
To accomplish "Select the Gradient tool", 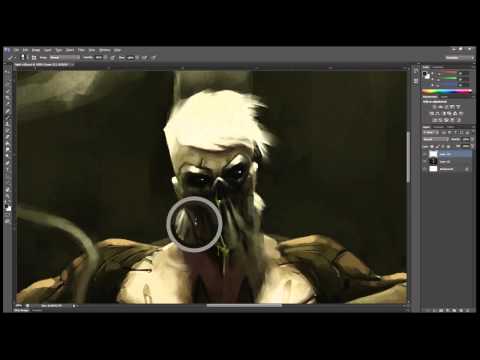I will click(x=7, y=143).
